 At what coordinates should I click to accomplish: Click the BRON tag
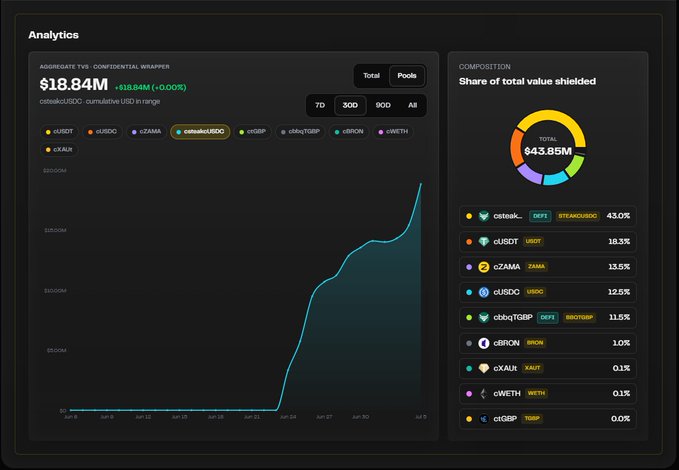point(535,343)
